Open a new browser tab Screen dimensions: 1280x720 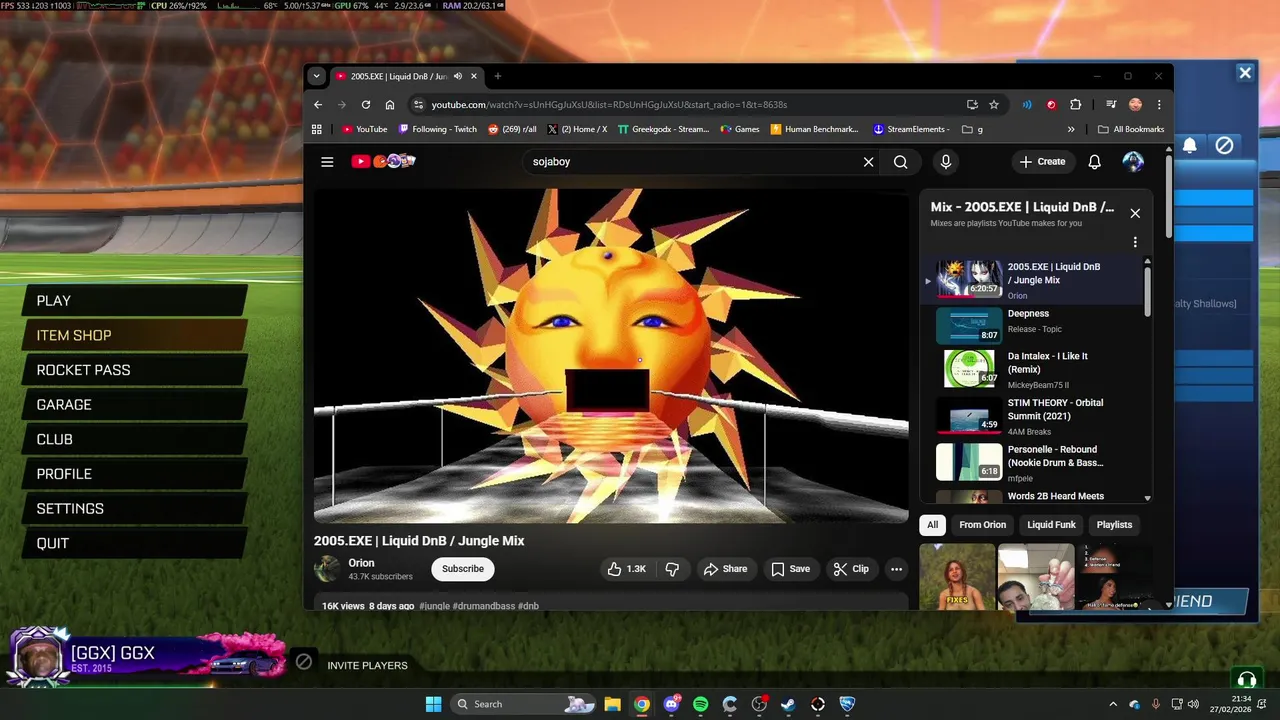[x=498, y=76]
